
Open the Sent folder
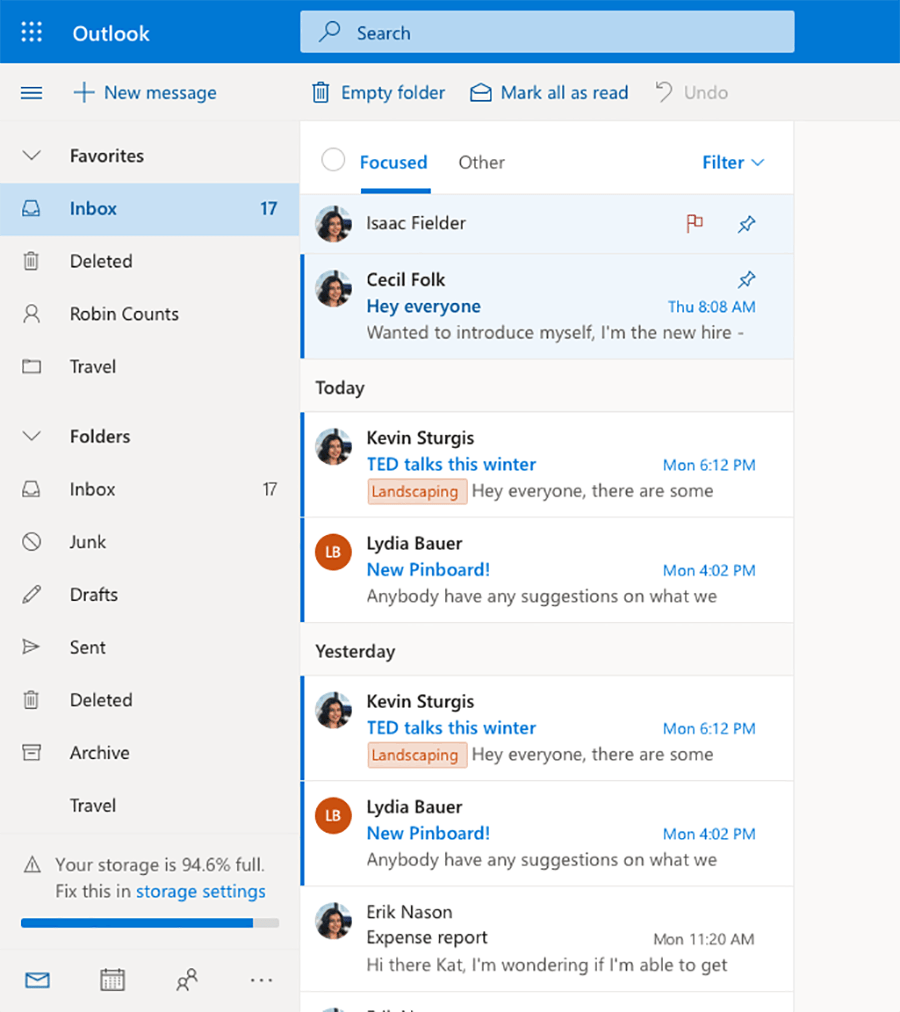87,647
